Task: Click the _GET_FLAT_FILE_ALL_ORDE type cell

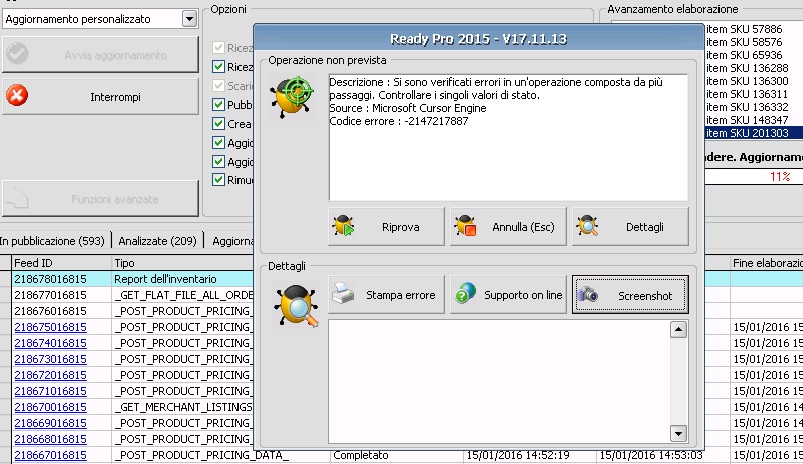Action: click(x=183, y=295)
